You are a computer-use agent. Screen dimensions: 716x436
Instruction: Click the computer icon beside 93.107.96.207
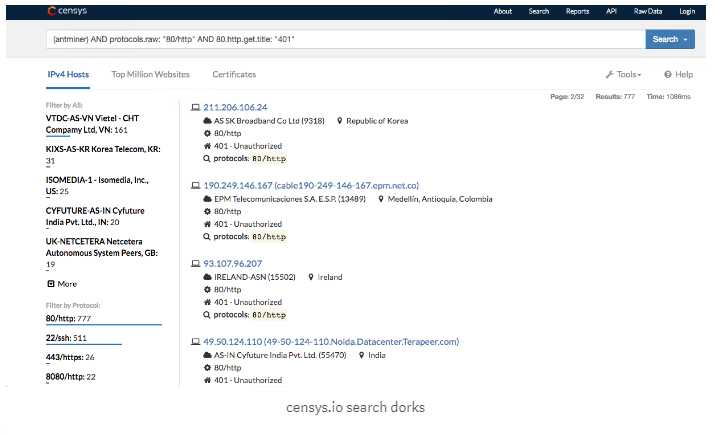(x=195, y=264)
